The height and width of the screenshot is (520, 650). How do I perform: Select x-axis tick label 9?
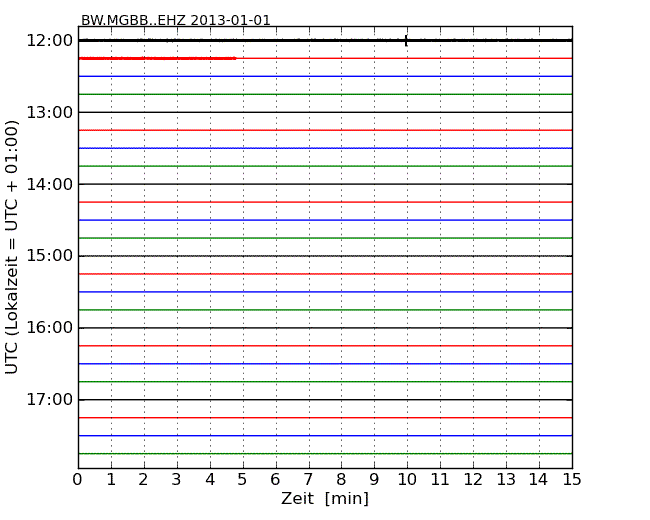374,480
